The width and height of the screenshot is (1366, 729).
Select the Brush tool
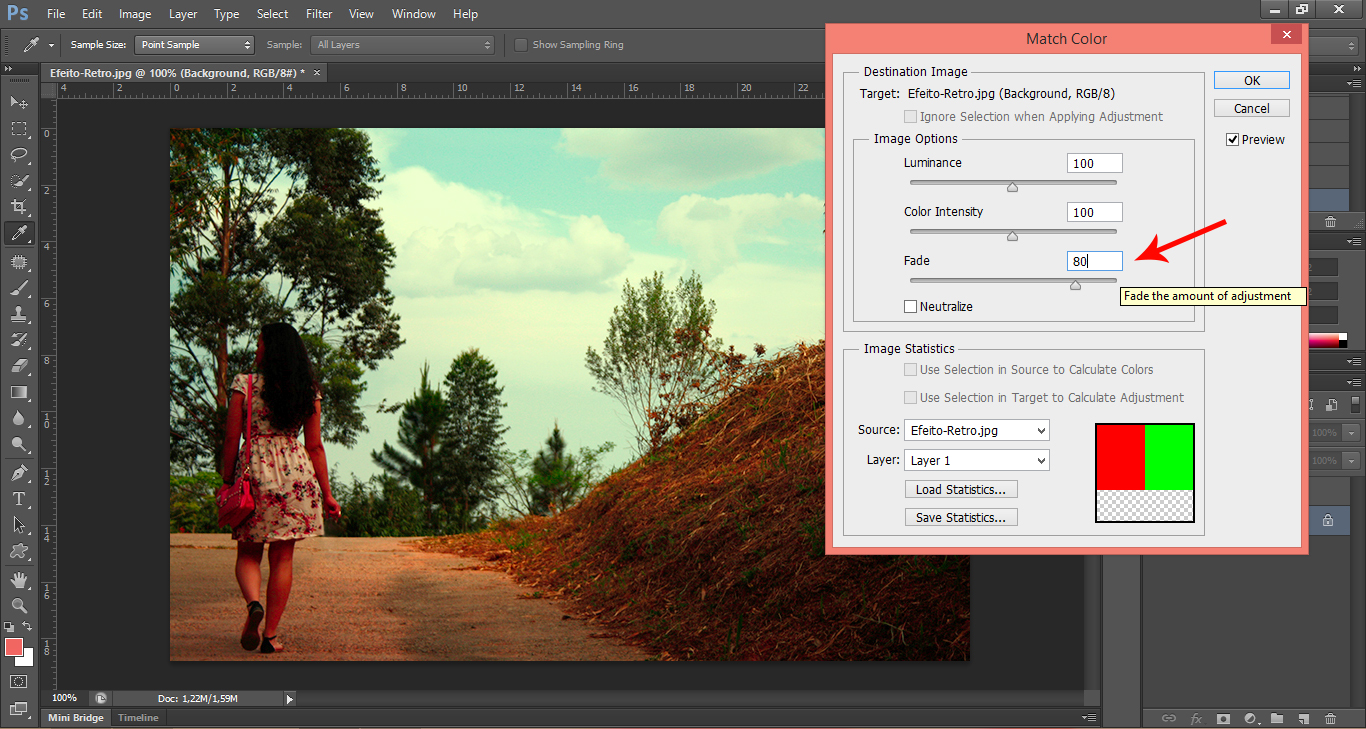19,288
